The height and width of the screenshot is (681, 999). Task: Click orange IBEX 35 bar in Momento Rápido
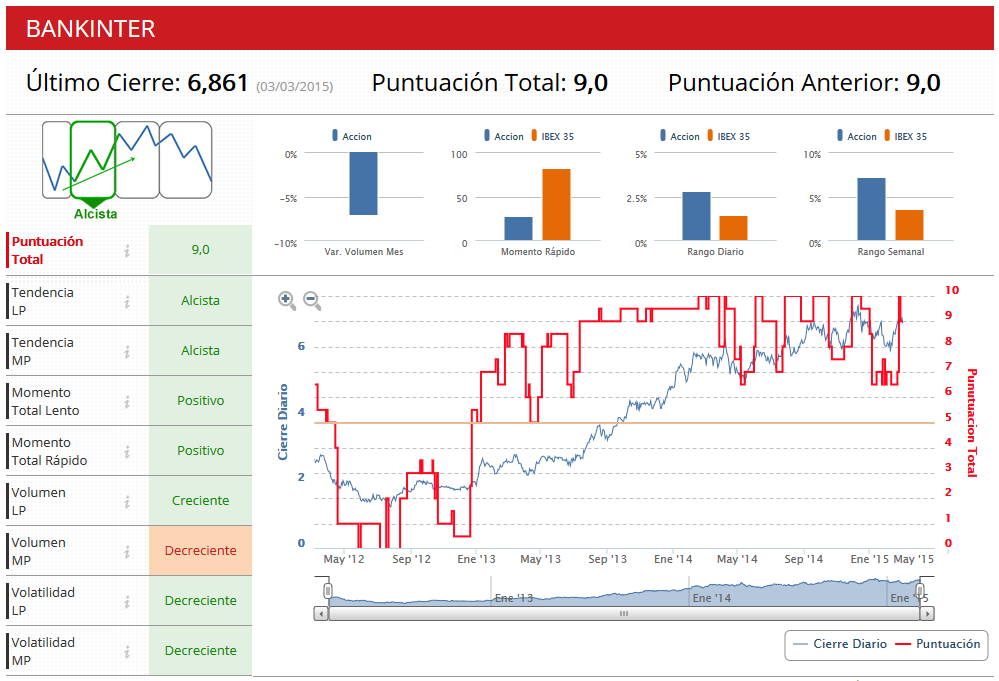(x=556, y=204)
